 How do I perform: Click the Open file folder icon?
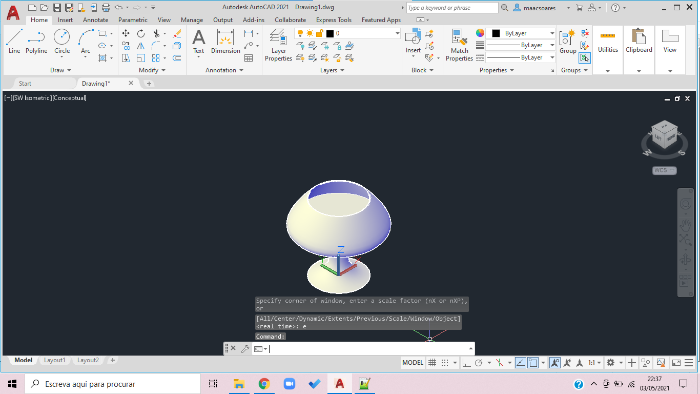coord(44,8)
